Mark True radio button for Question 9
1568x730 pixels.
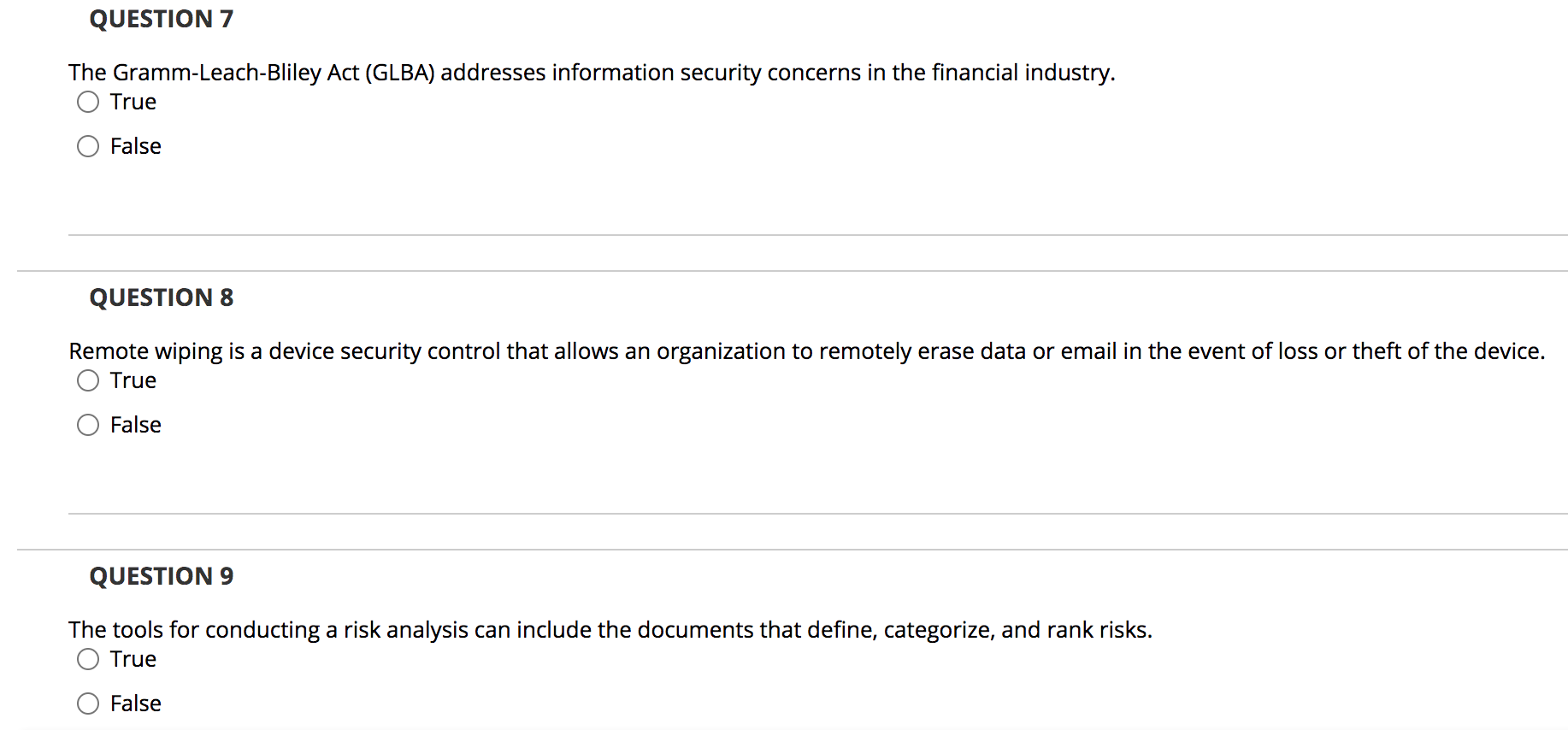pos(88,660)
